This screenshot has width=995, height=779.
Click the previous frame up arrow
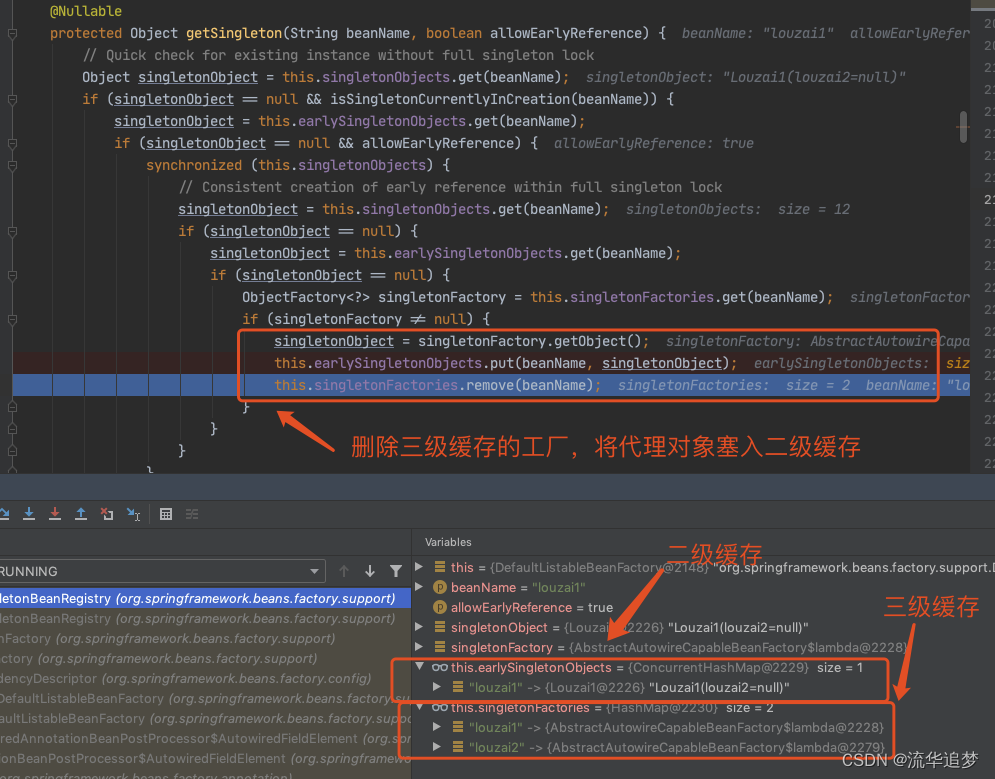pos(344,571)
